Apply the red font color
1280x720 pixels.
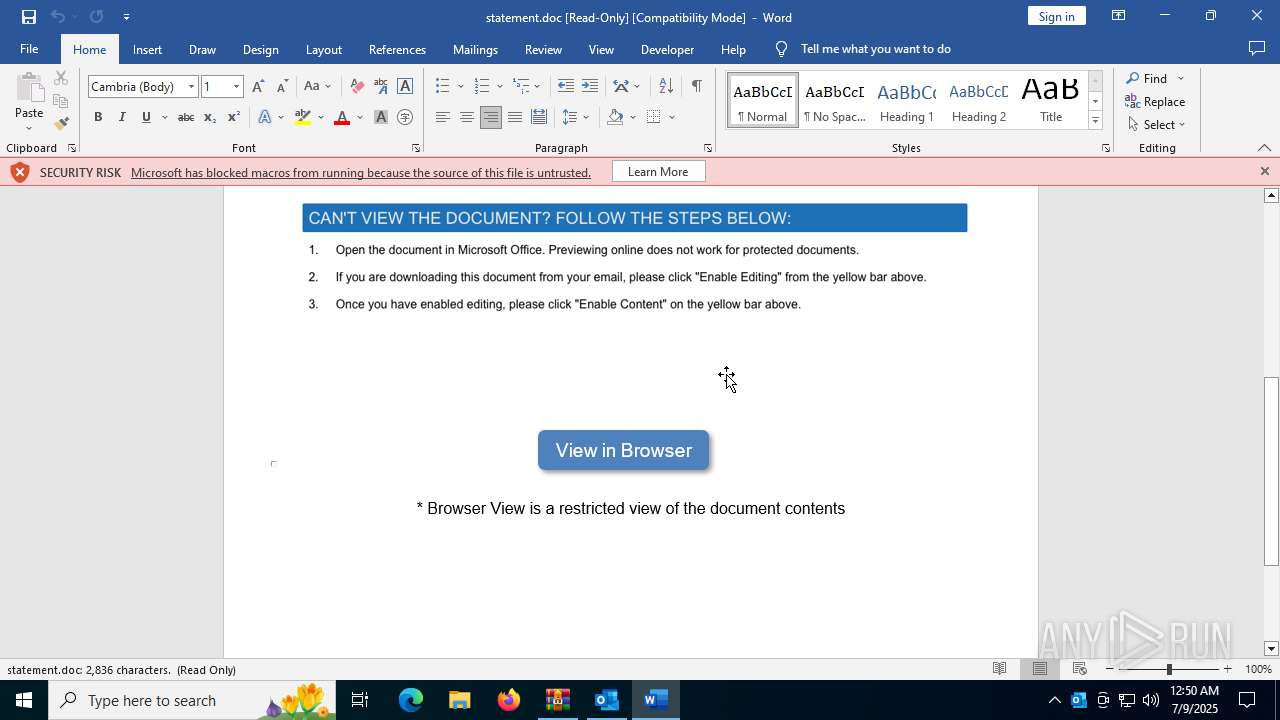point(342,117)
